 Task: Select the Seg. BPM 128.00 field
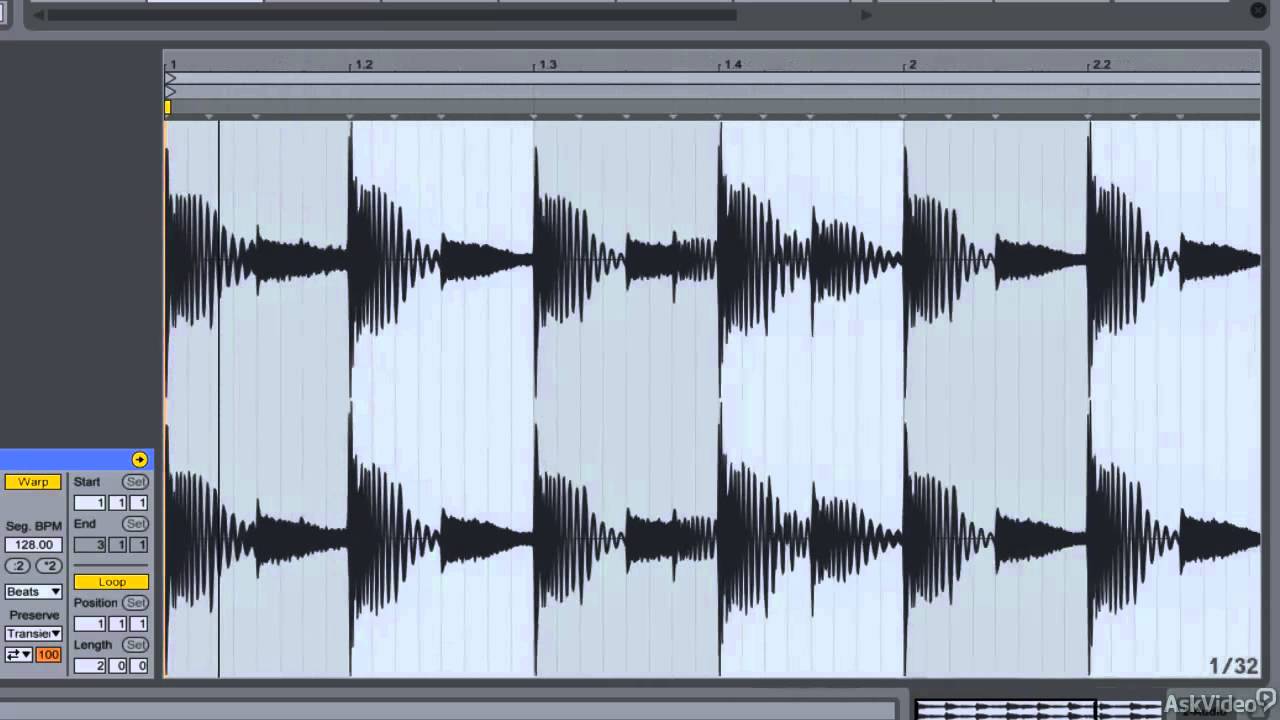point(33,545)
